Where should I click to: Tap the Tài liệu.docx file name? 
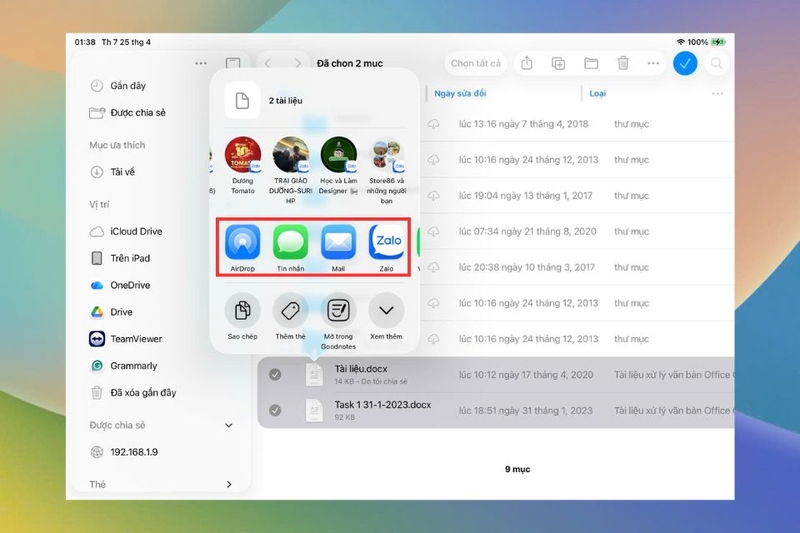point(361,369)
